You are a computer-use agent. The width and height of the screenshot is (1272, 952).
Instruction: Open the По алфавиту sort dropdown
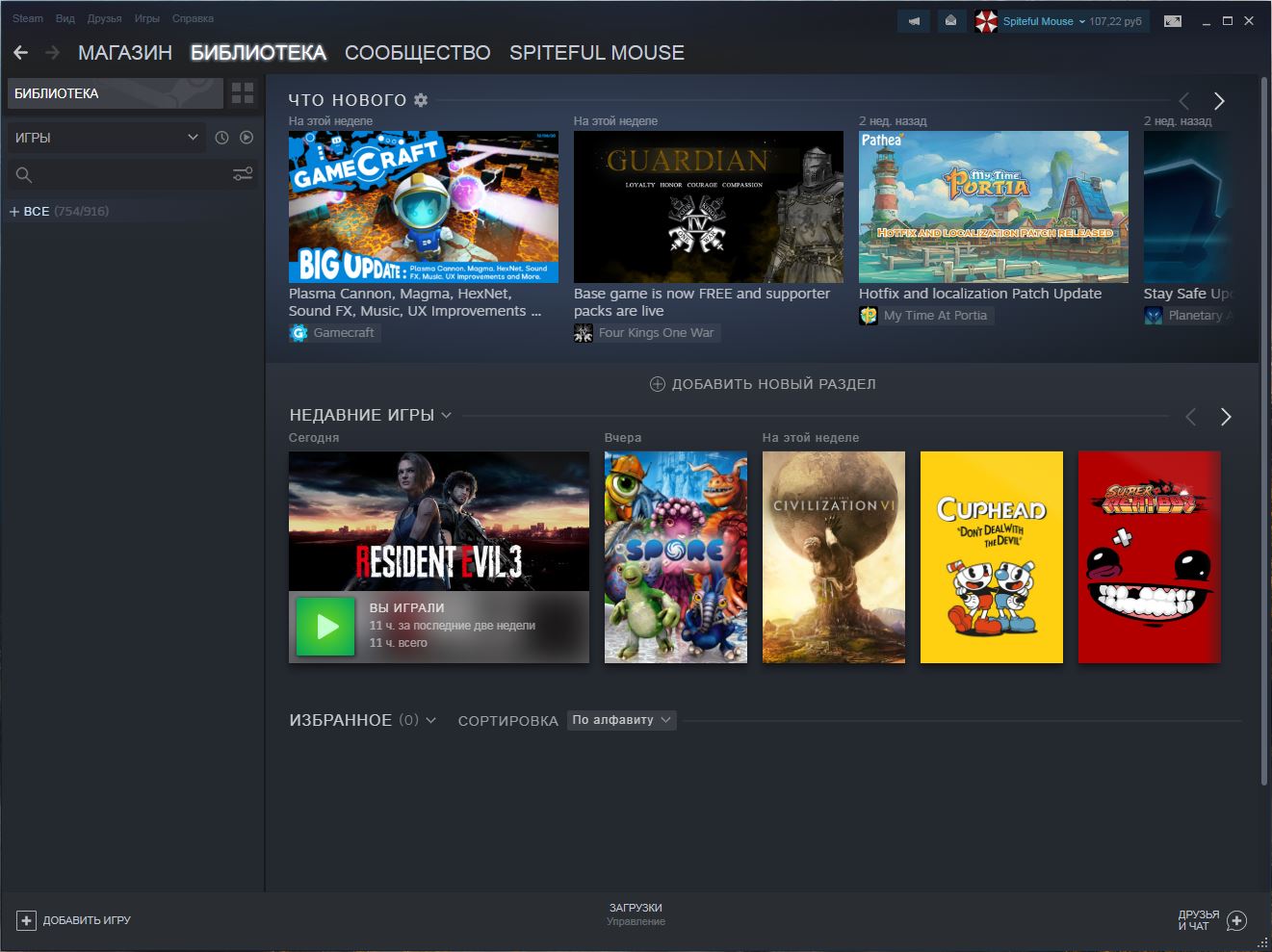(x=621, y=720)
